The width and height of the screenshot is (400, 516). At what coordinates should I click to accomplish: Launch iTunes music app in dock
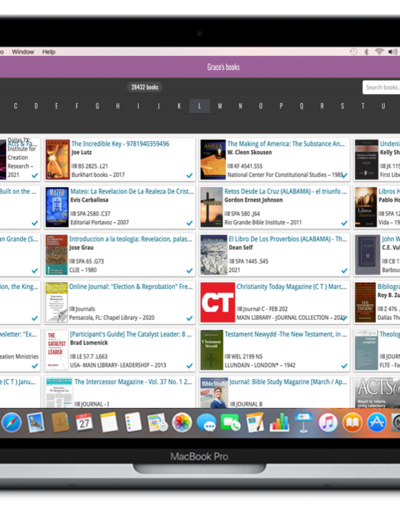pos(328,422)
